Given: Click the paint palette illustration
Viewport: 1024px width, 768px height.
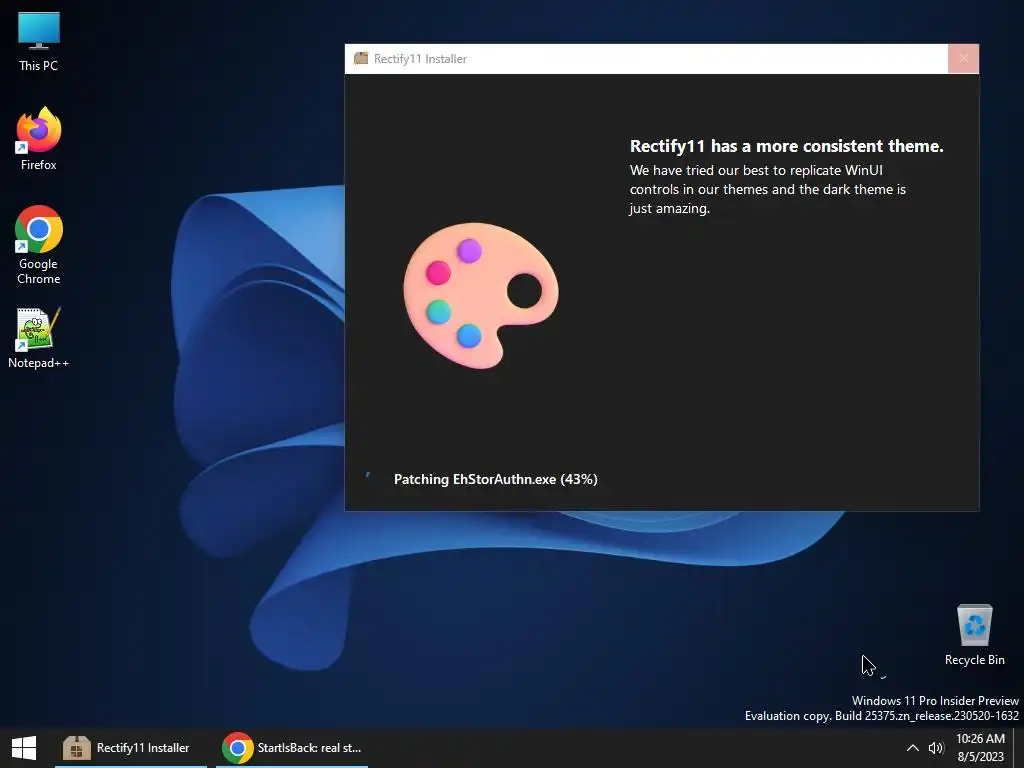Looking at the screenshot, I should point(481,295).
